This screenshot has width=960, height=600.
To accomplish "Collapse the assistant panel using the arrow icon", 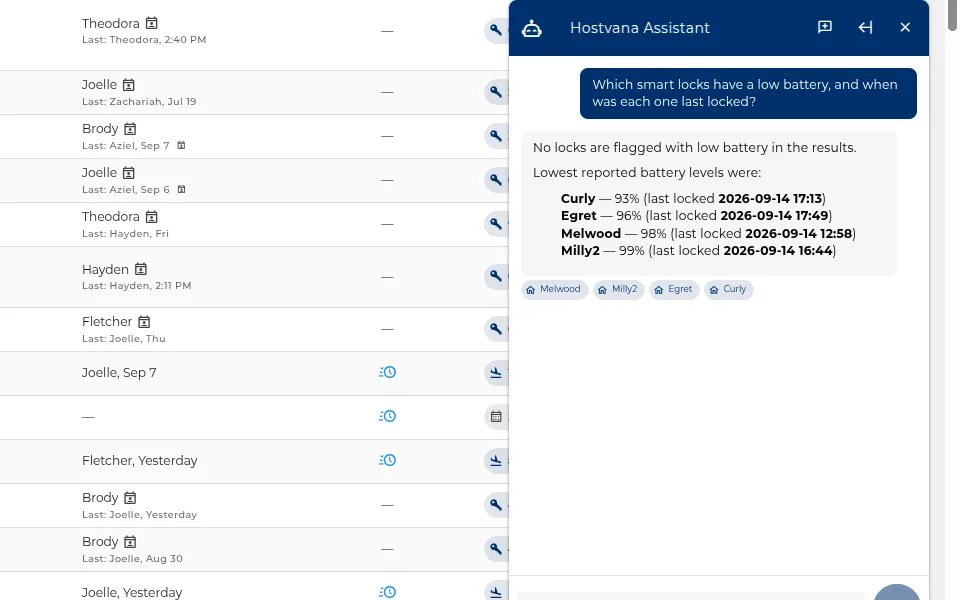I will (865, 27).
